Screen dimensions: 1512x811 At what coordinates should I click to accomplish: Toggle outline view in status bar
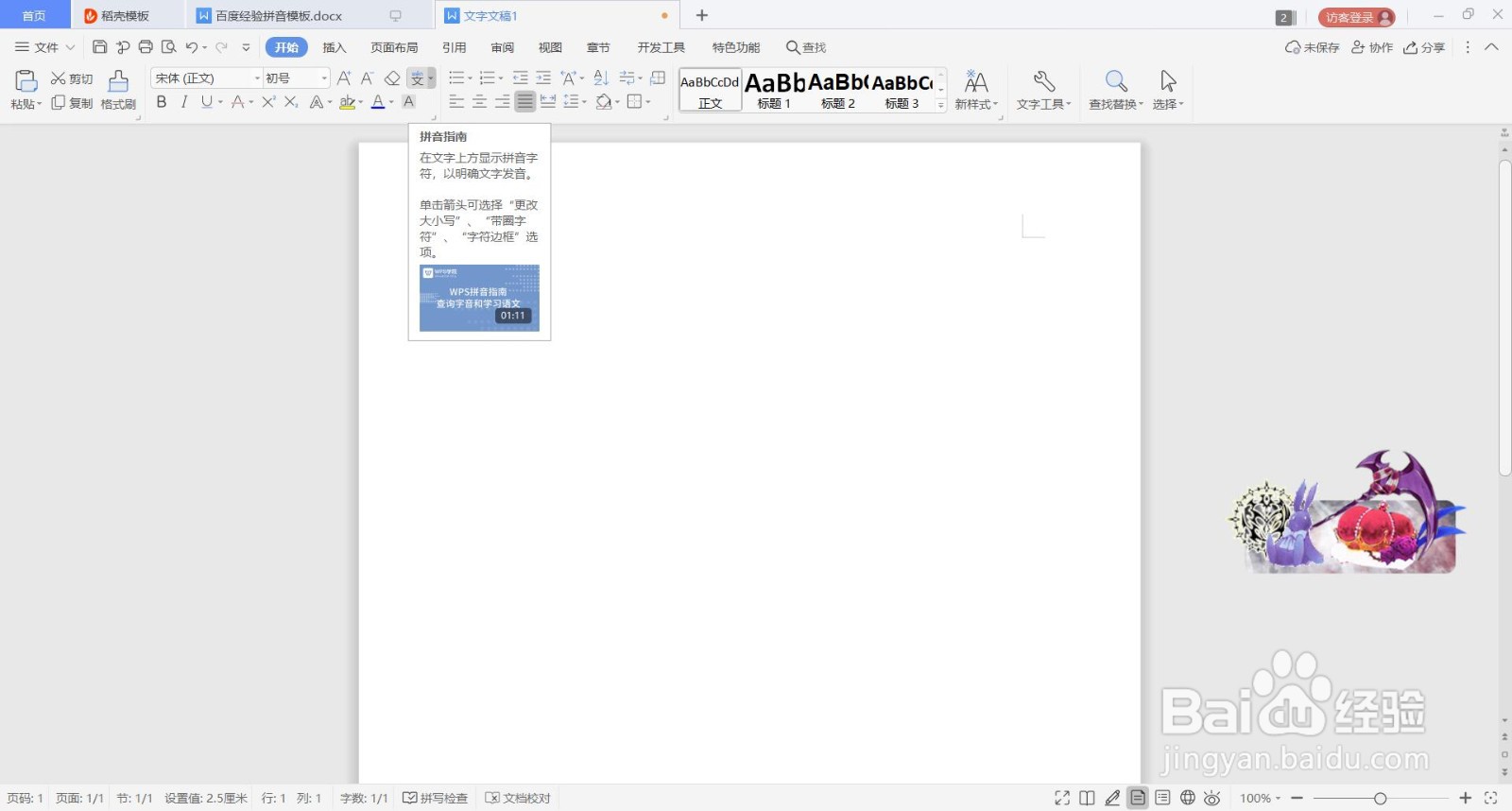point(1162,799)
